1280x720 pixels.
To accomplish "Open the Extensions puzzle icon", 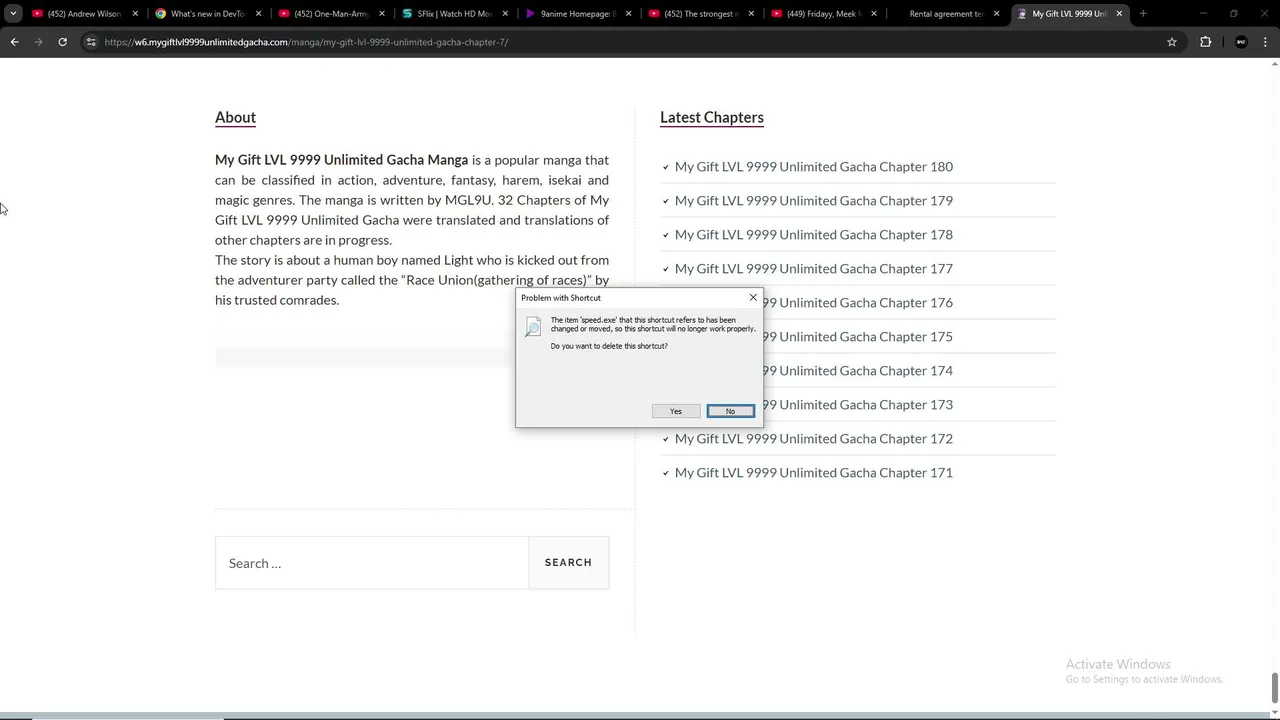I will [x=1205, y=42].
